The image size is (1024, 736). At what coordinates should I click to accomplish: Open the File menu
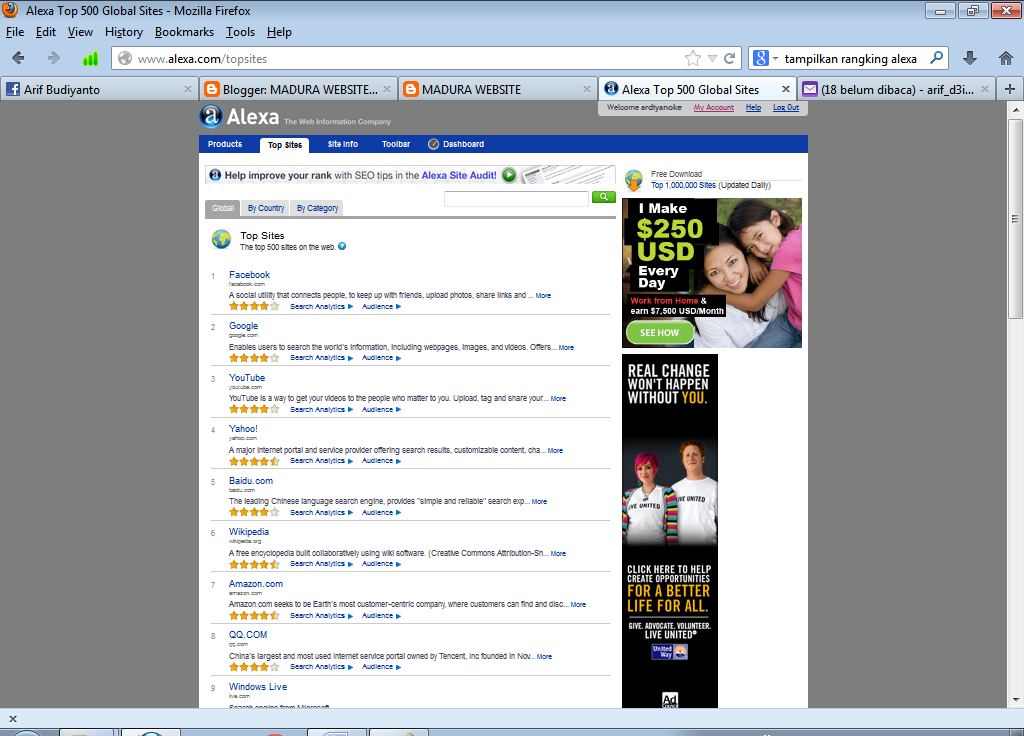pos(15,32)
